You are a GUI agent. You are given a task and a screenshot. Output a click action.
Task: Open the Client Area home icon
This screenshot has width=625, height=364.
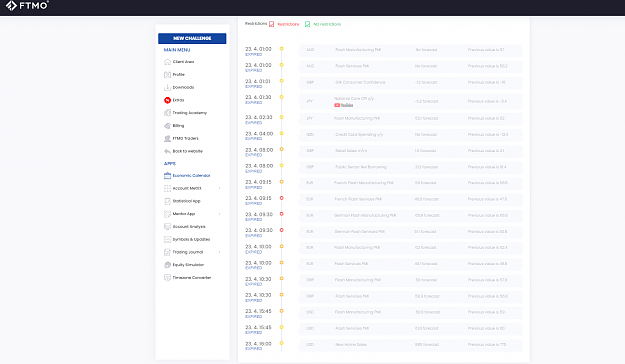pyautogui.click(x=167, y=62)
